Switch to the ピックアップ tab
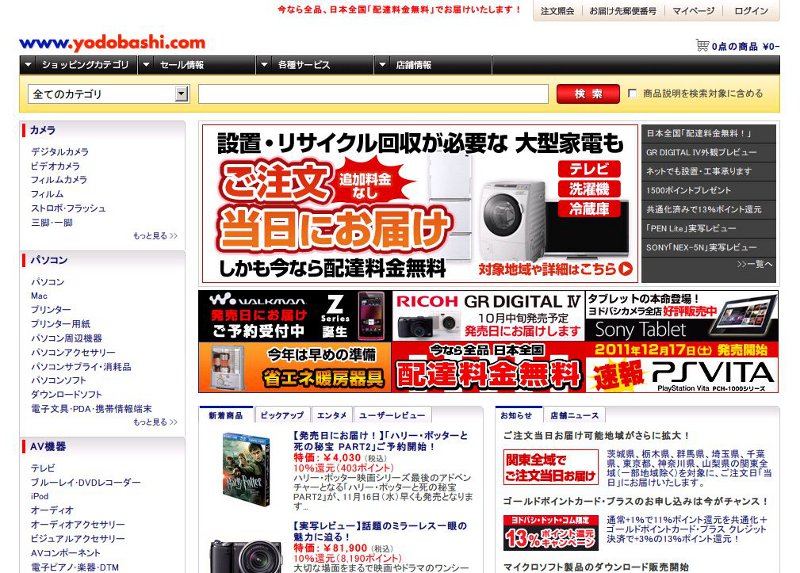The height and width of the screenshot is (573, 800). tap(282, 414)
